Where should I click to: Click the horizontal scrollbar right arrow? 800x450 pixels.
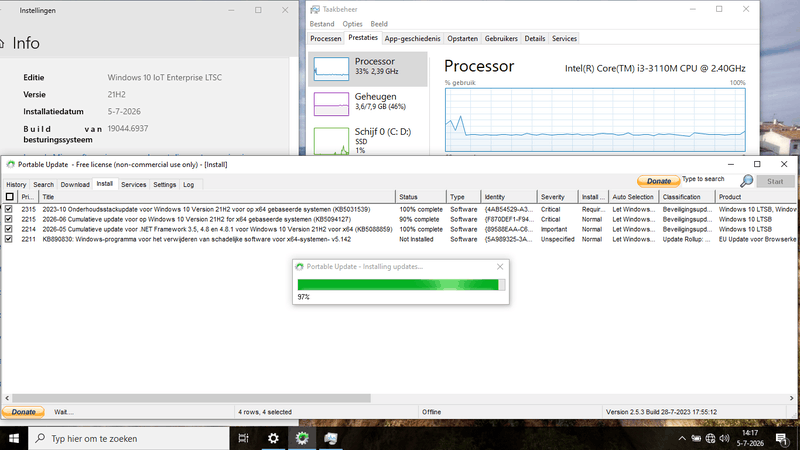(x=791, y=398)
